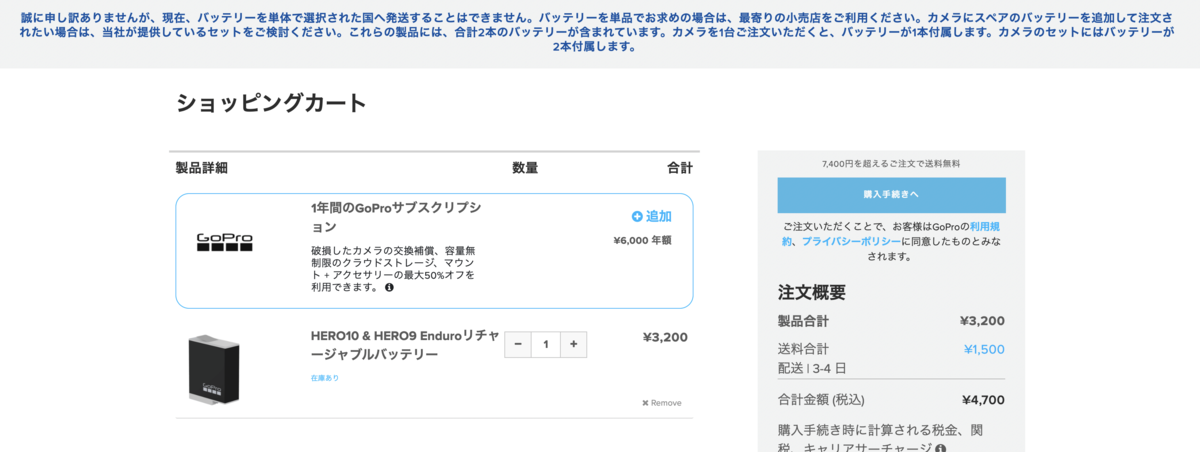The width and height of the screenshot is (1200, 452).
Task: Open the プライバシーポリシー link
Action: [x=850, y=241]
